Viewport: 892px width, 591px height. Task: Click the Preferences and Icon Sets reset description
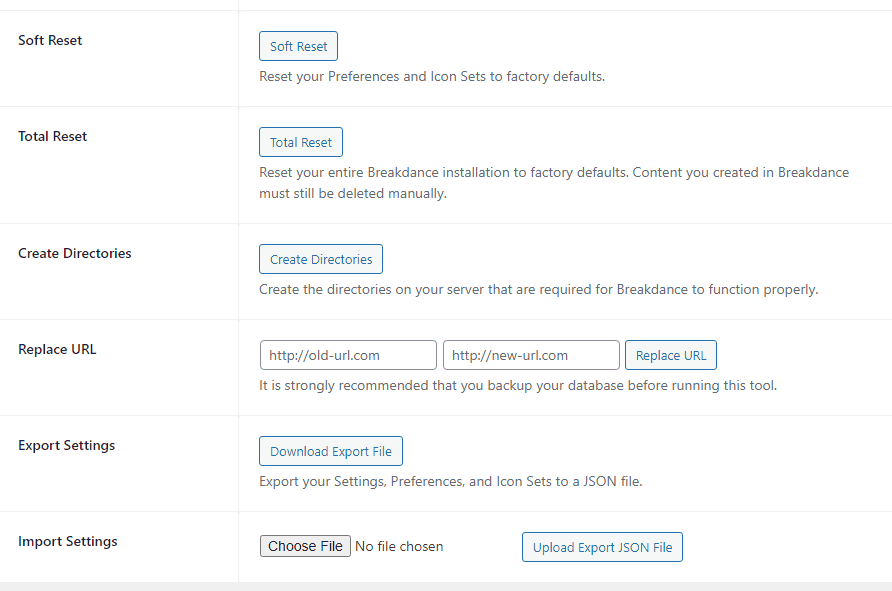pyautogui.click(x=431, y=76)
